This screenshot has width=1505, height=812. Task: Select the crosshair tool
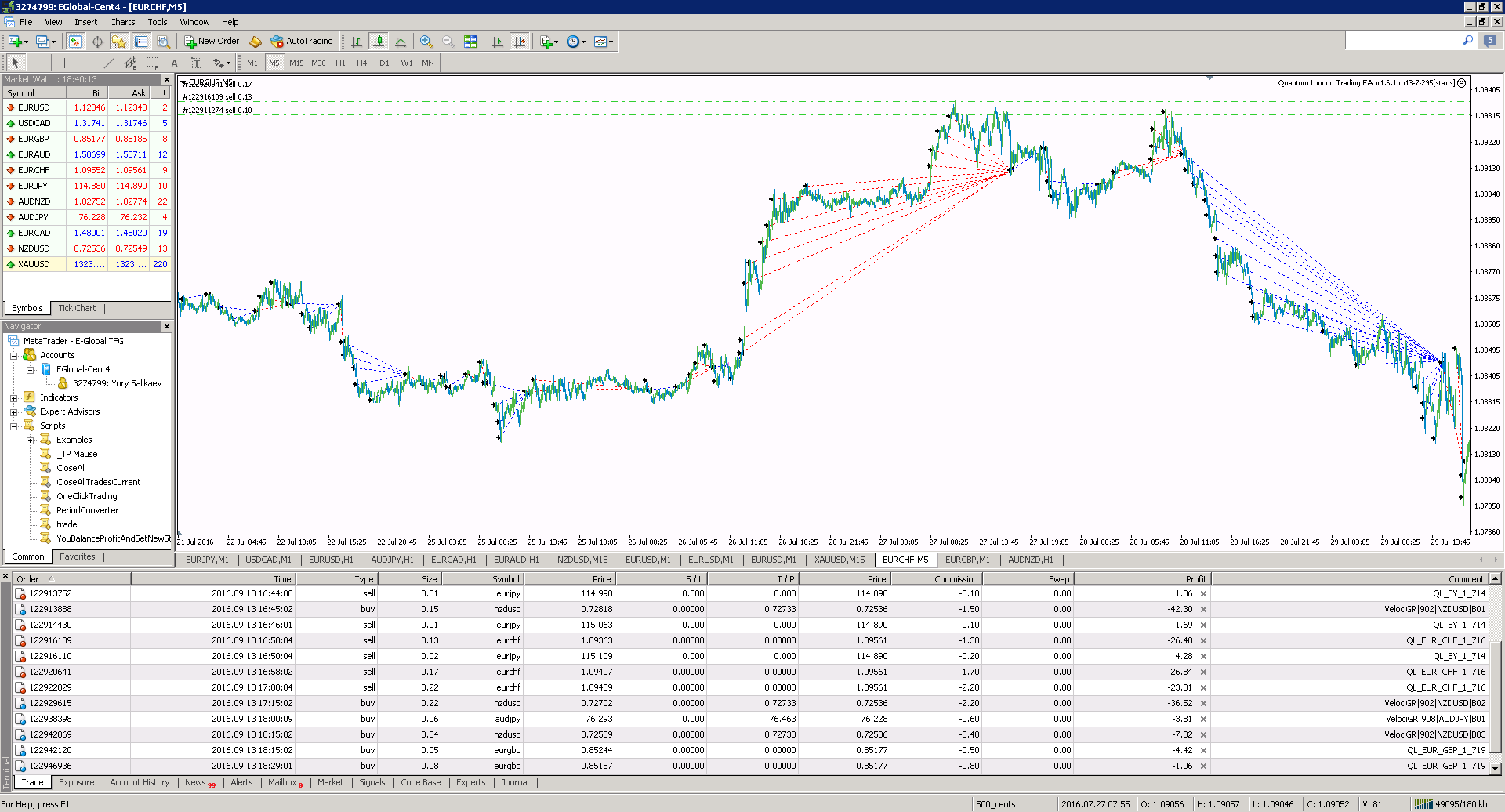coord(38,63)
